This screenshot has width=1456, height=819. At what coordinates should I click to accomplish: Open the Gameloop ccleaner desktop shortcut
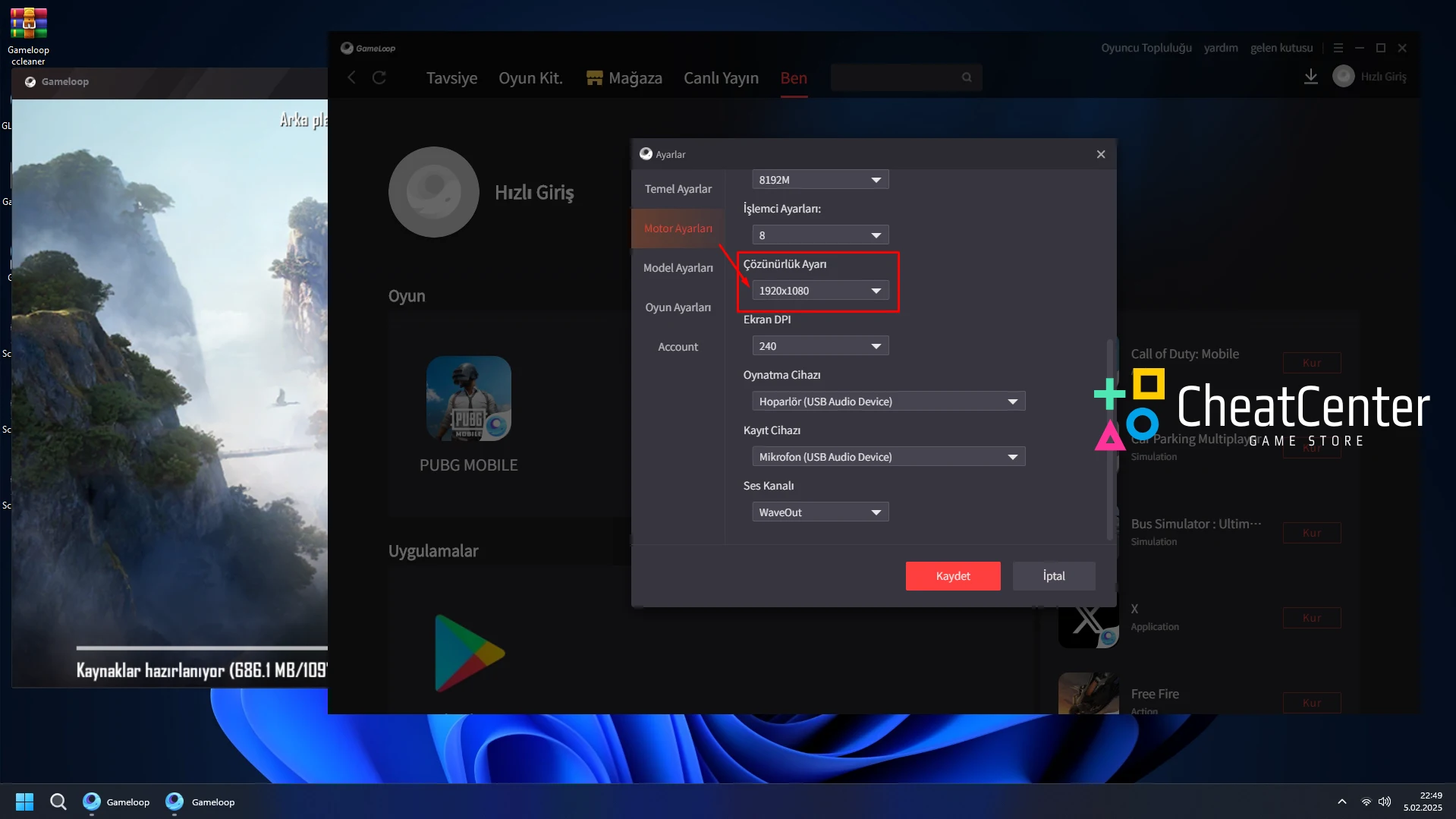coord(27,23)
